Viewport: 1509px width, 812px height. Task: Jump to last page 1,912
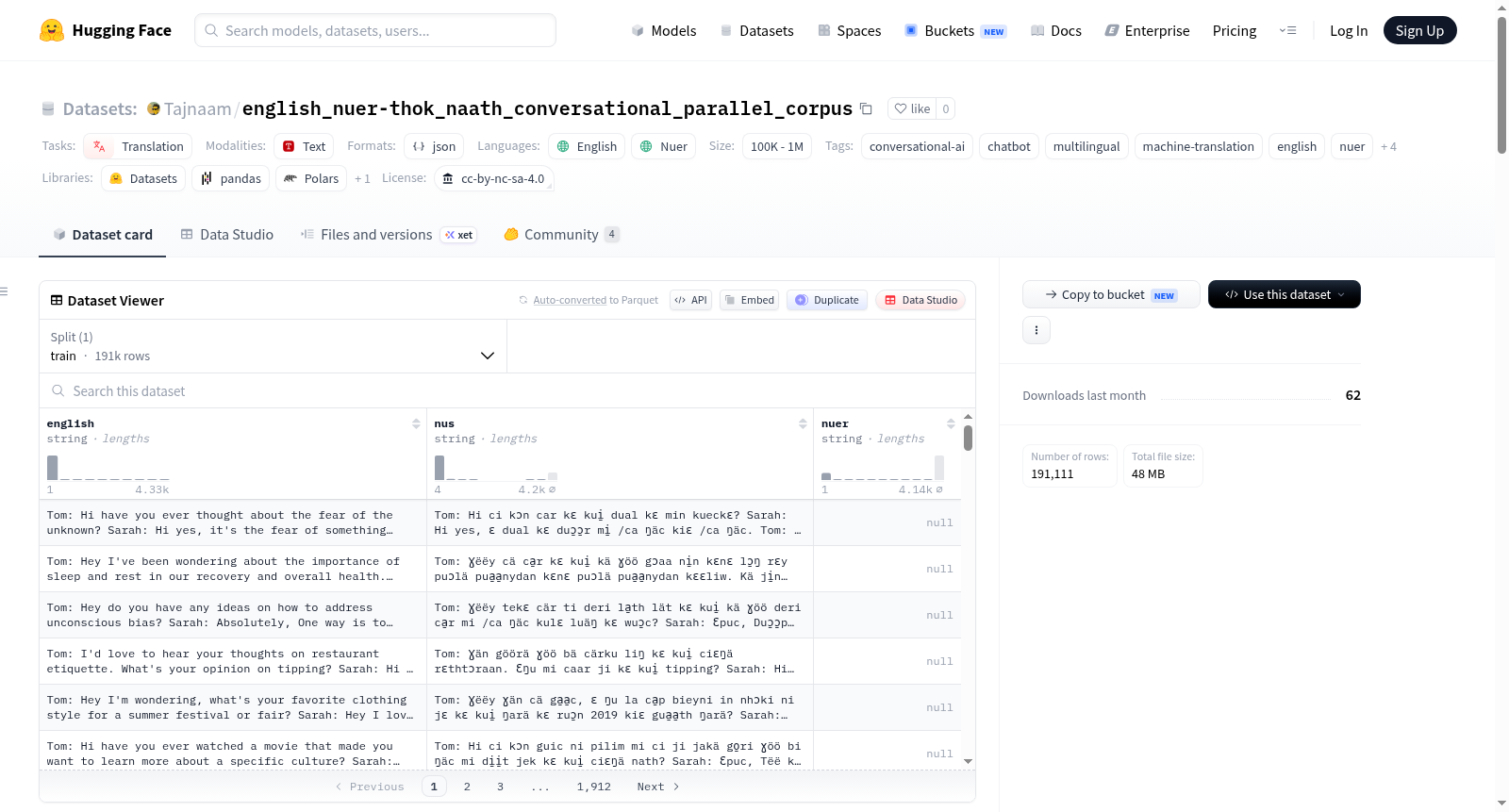pos(594,787)
